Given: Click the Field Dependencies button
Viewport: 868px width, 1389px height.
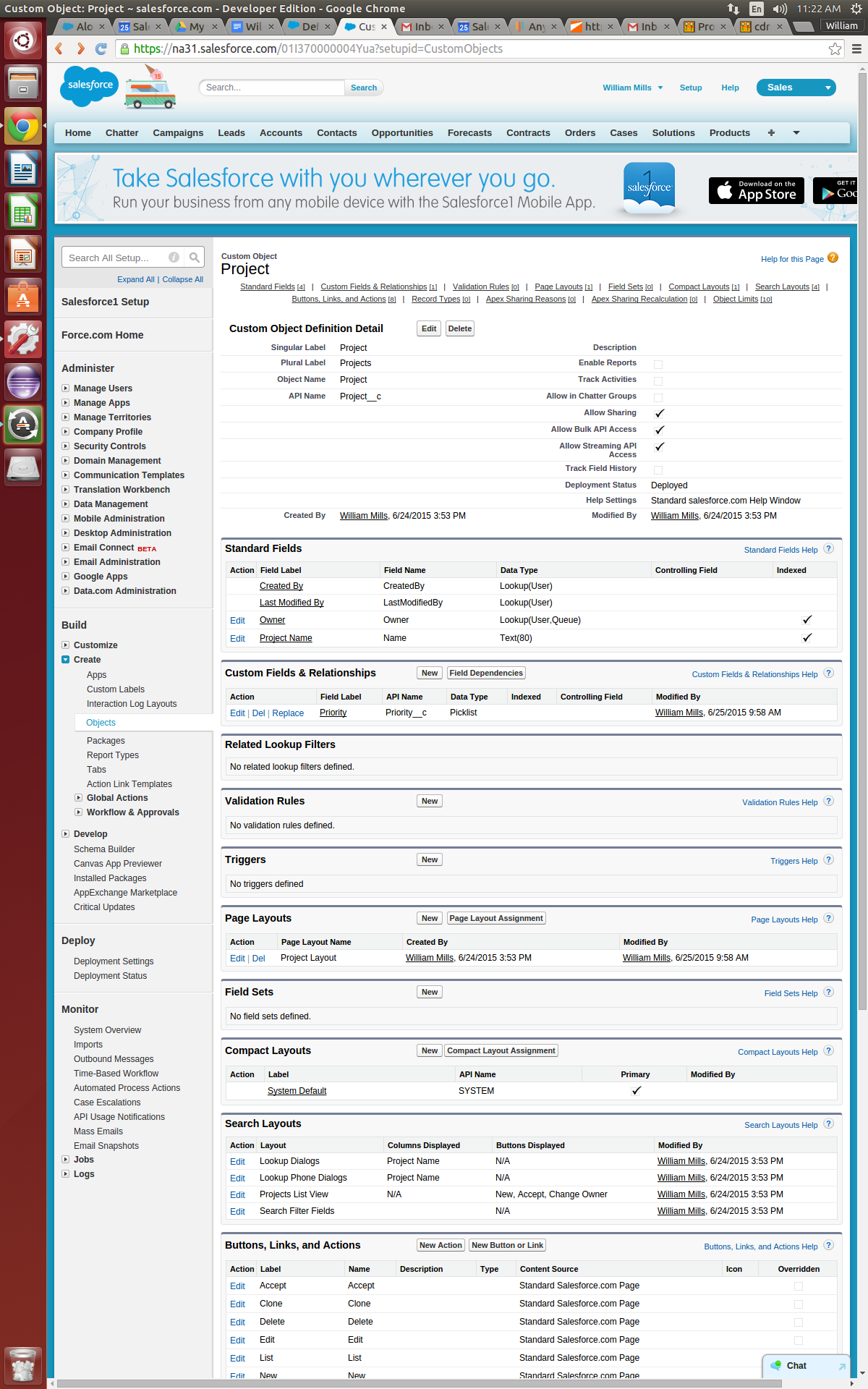Looking at the screenshot, I should pyautogui.click(x=485, y=673).
